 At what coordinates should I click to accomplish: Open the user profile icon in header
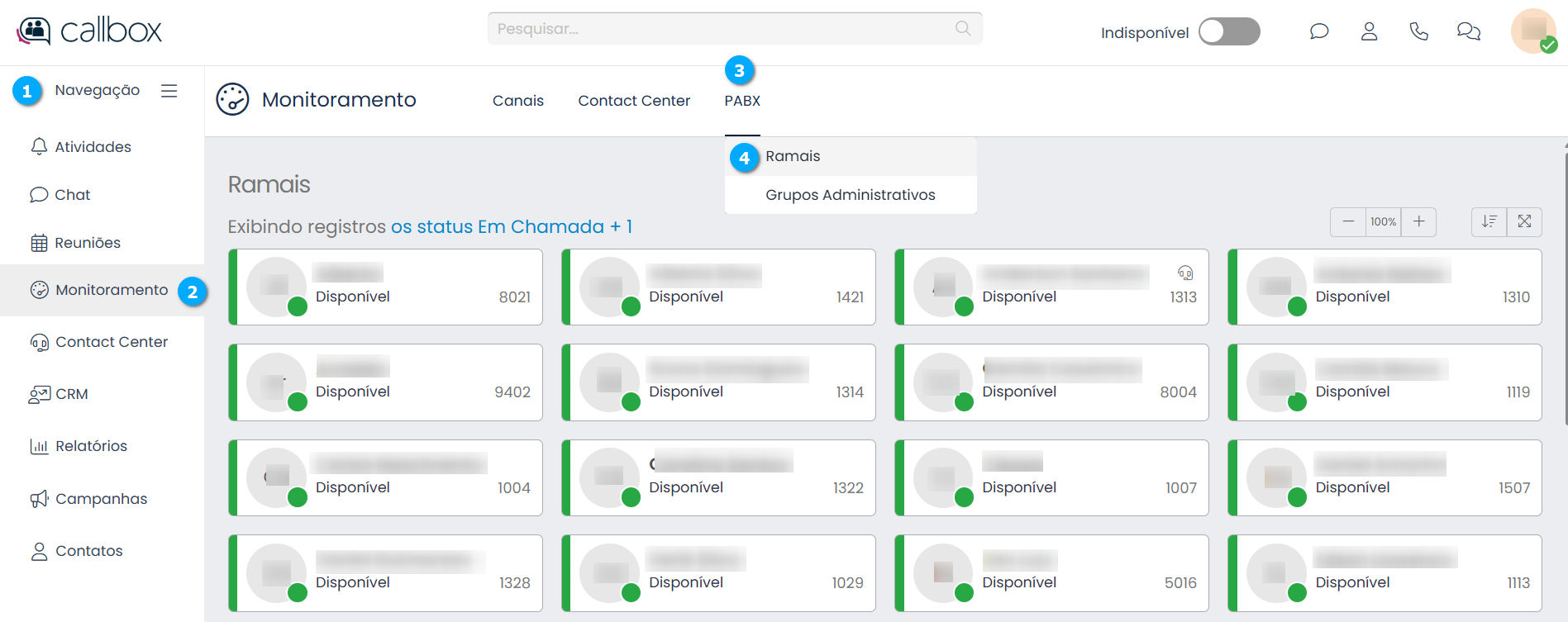[x=1369, y=31]
